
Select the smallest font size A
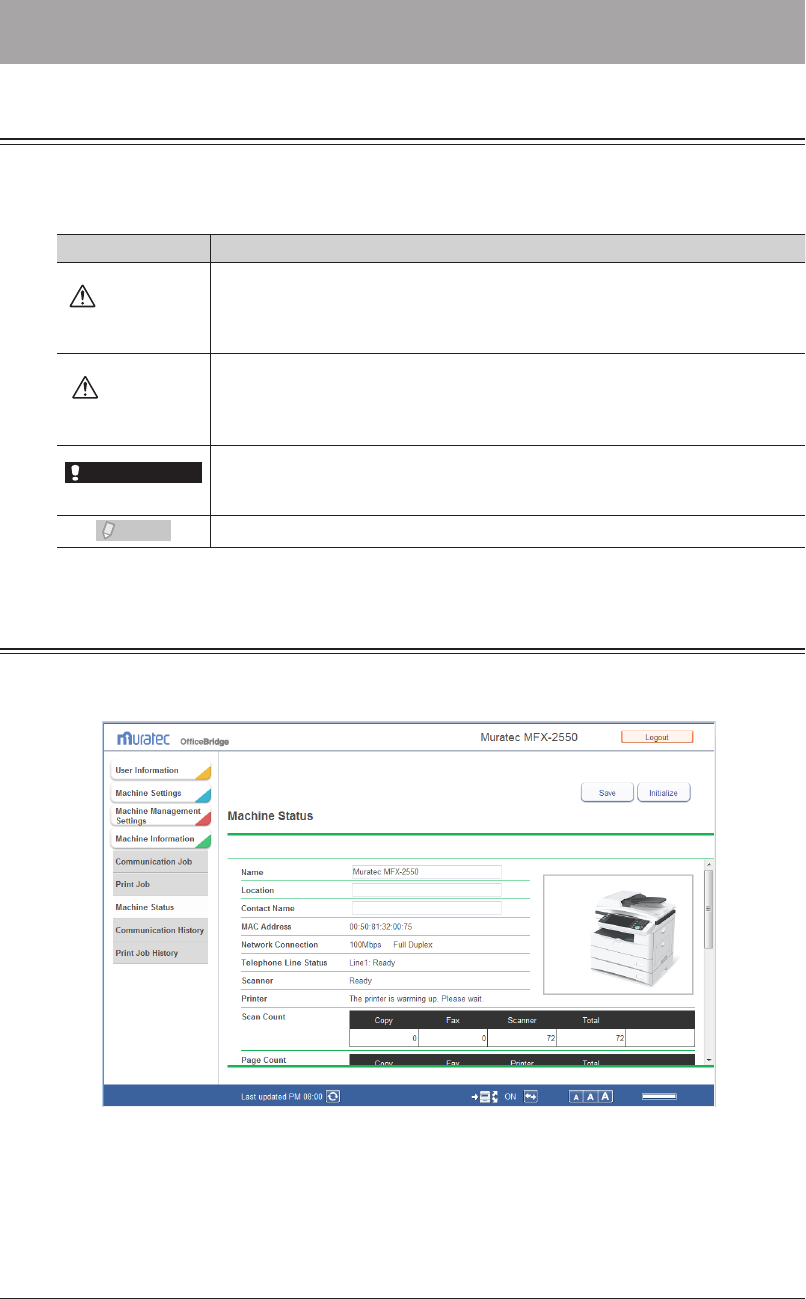pos(576,1096)
